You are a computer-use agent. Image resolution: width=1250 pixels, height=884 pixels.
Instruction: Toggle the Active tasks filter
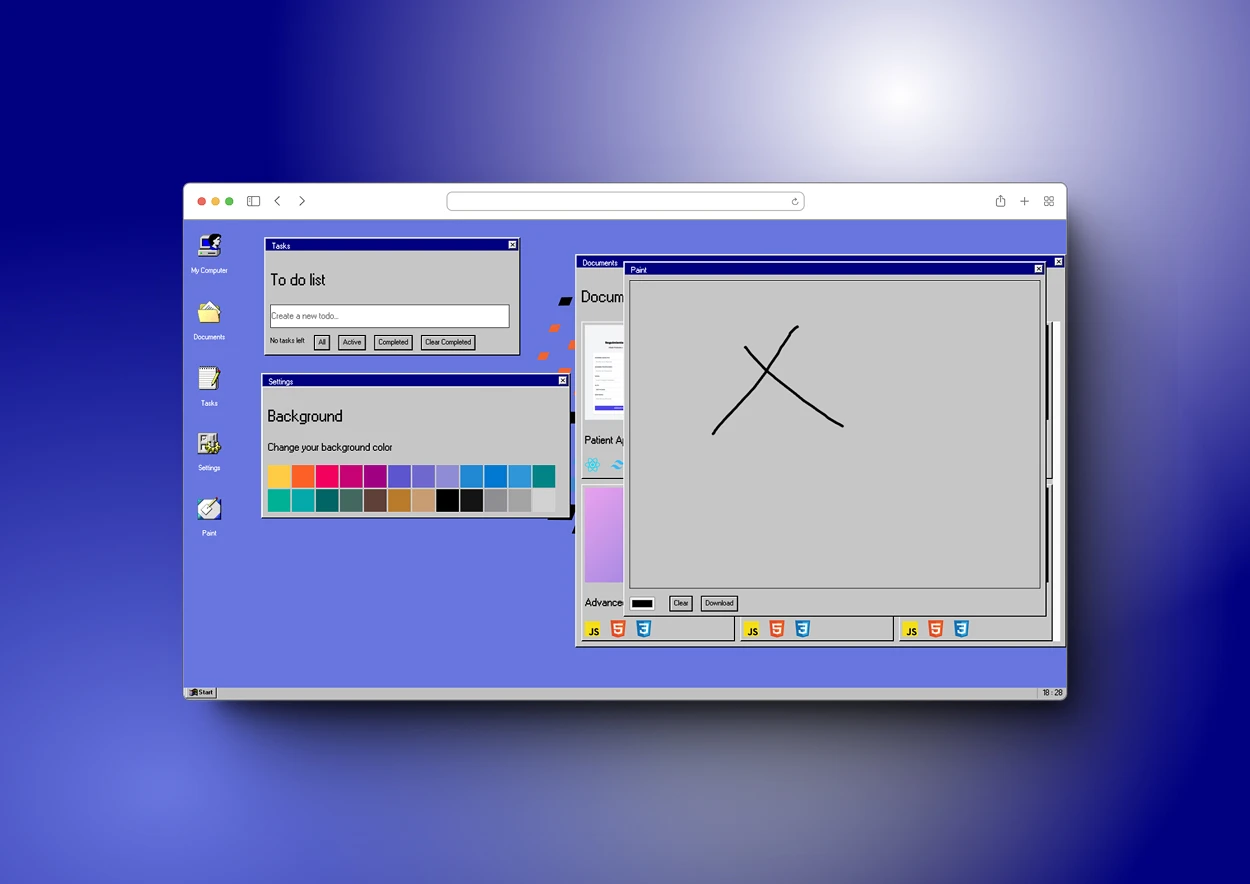tap(351, 342)
